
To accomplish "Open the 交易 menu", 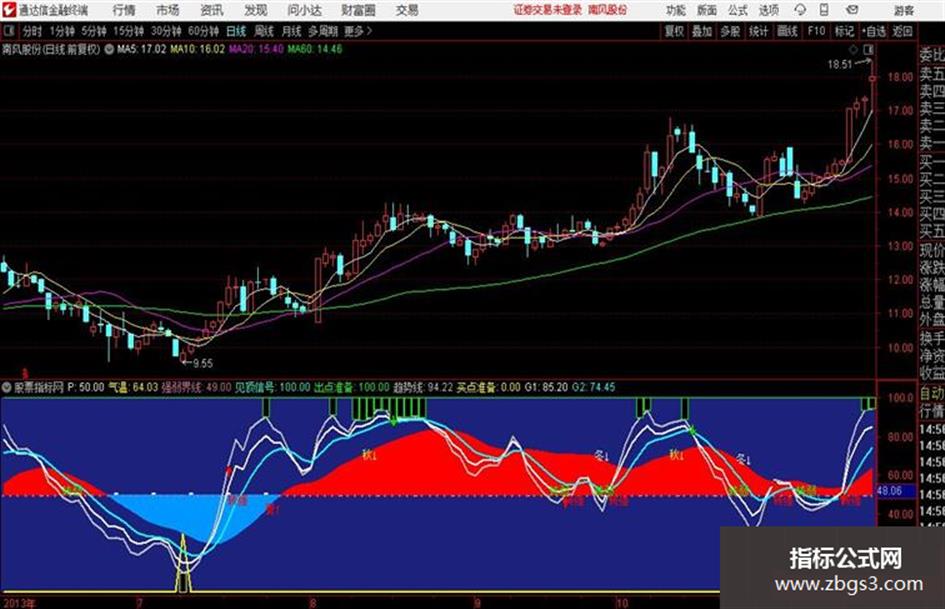I will [407, 10].
